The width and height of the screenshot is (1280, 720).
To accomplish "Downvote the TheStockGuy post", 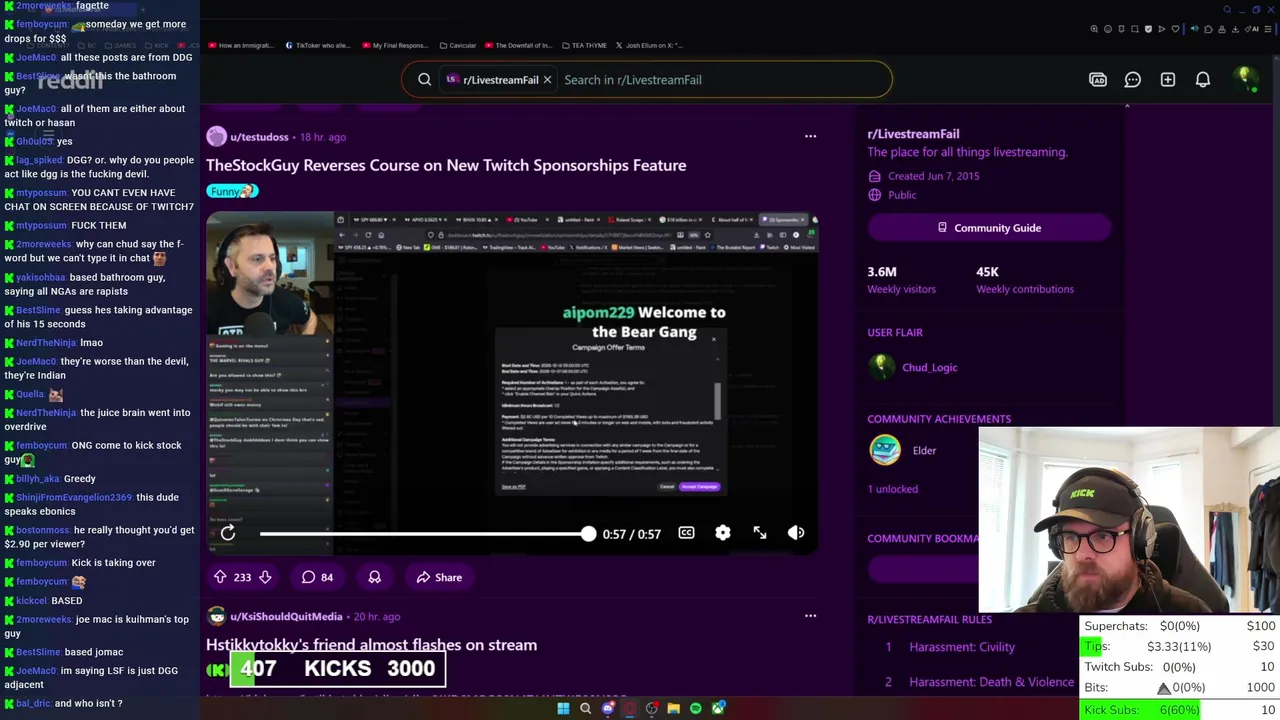I will click(x=265, y=577).
